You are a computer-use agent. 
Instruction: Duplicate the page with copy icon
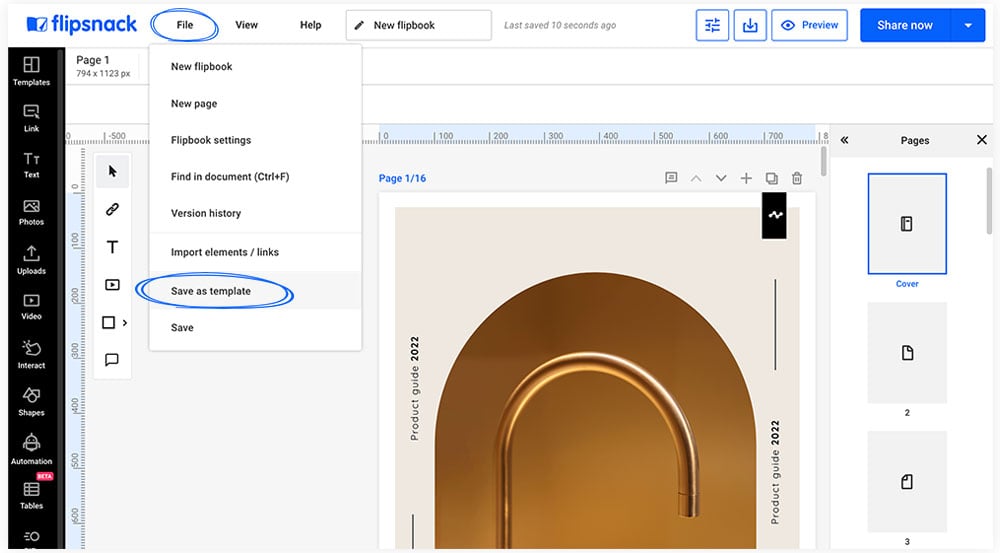coord(771,178)
